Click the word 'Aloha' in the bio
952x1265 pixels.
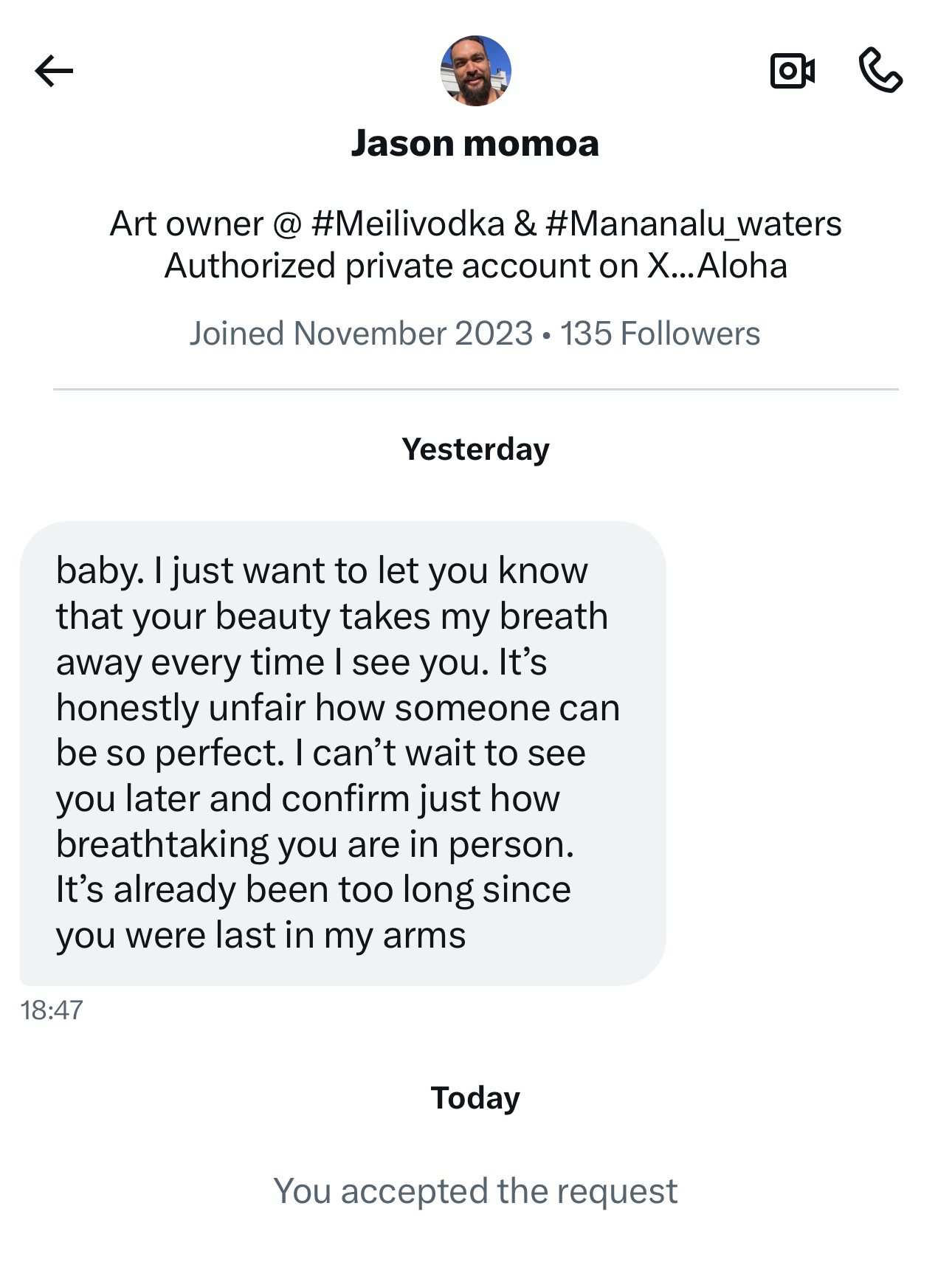[742, 266]
